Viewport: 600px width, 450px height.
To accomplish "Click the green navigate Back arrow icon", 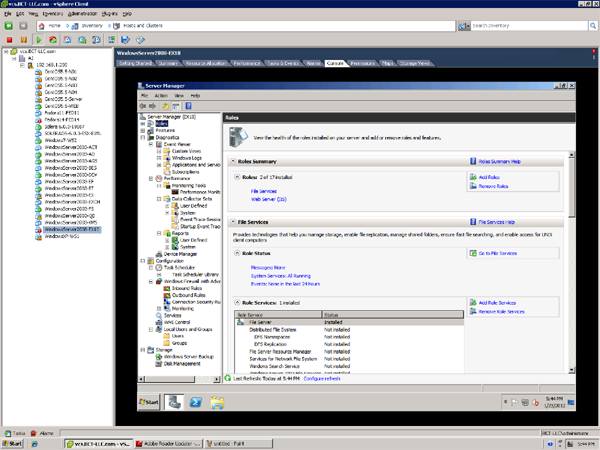I will click(x=8, y=26).
